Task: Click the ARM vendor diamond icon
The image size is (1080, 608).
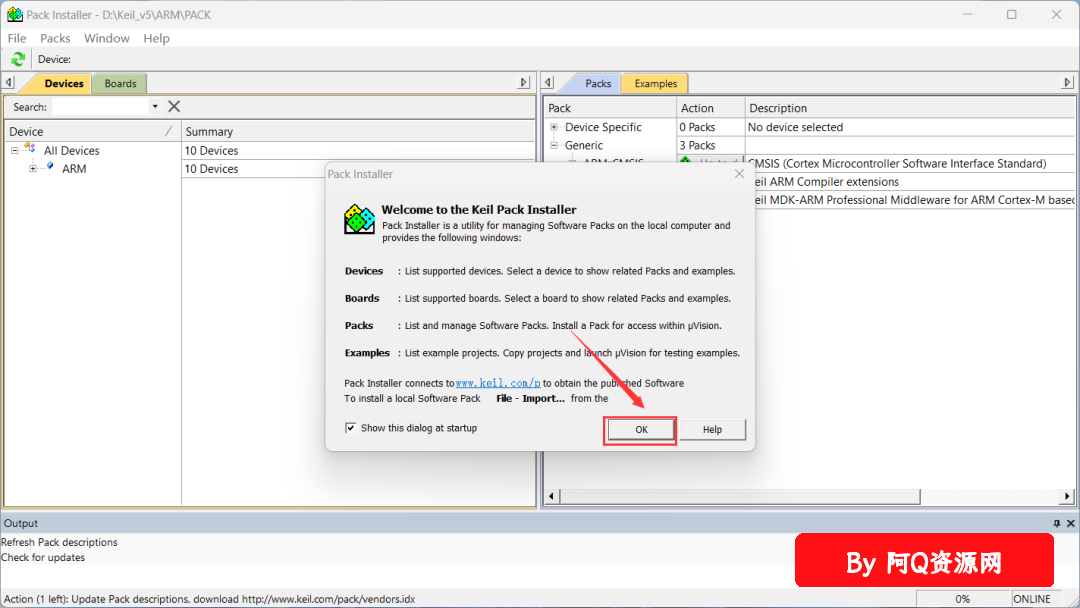Action: pos(50,167)
